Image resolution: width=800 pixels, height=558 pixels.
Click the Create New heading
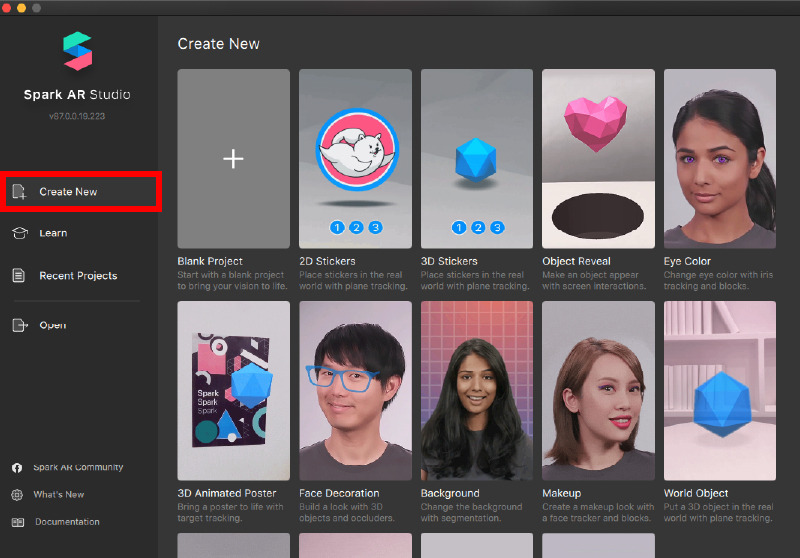(x=218, y=44)
